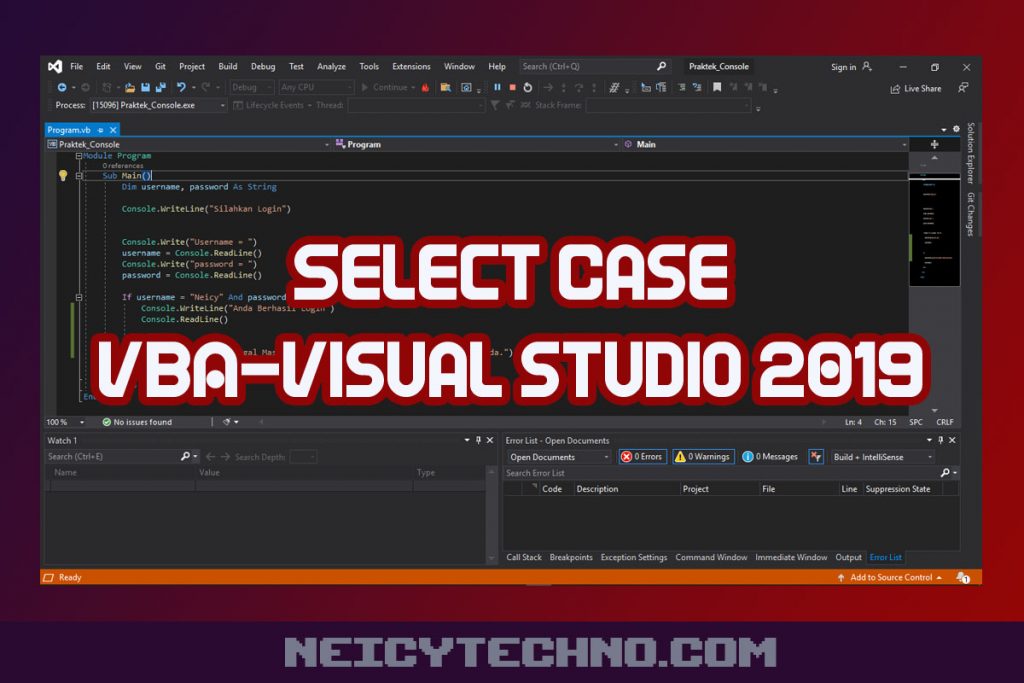Click the Break All pause icon

[497, 88]
